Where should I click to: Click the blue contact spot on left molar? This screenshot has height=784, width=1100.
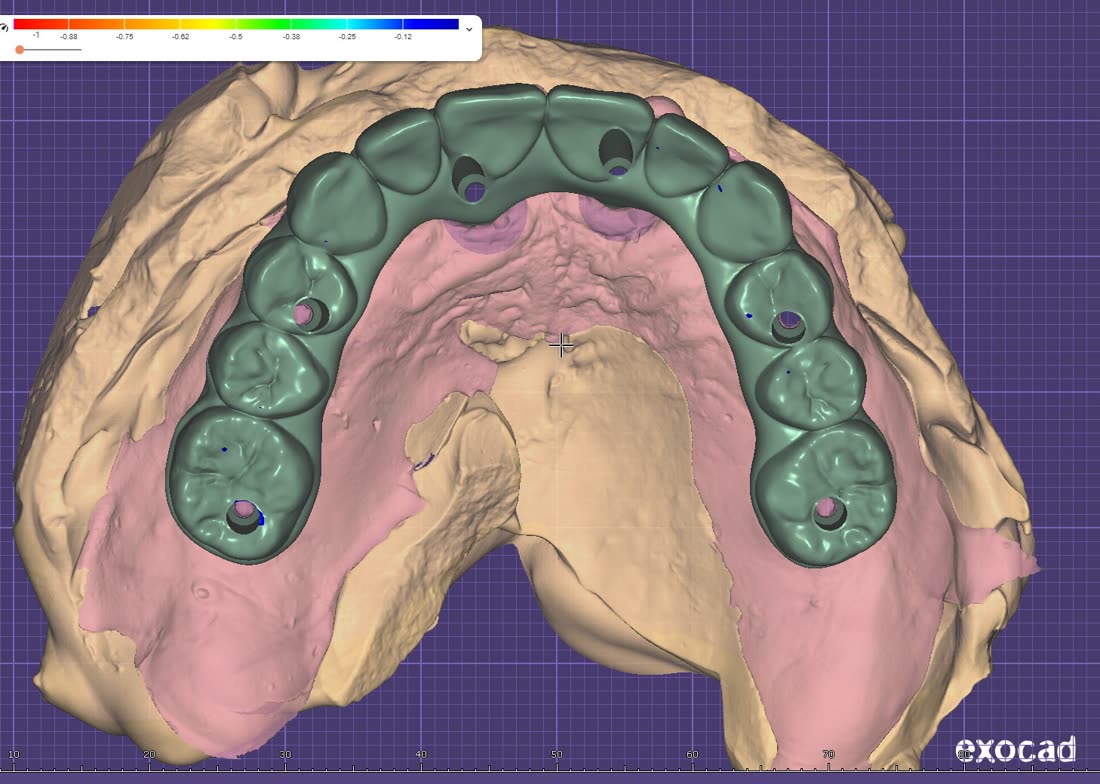coord(224,449)
